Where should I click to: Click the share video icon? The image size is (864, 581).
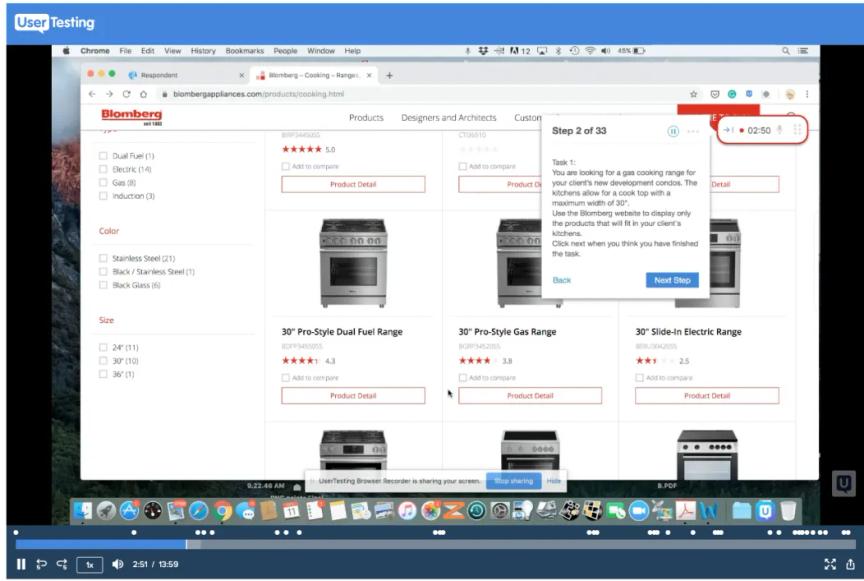click(850, 564)
